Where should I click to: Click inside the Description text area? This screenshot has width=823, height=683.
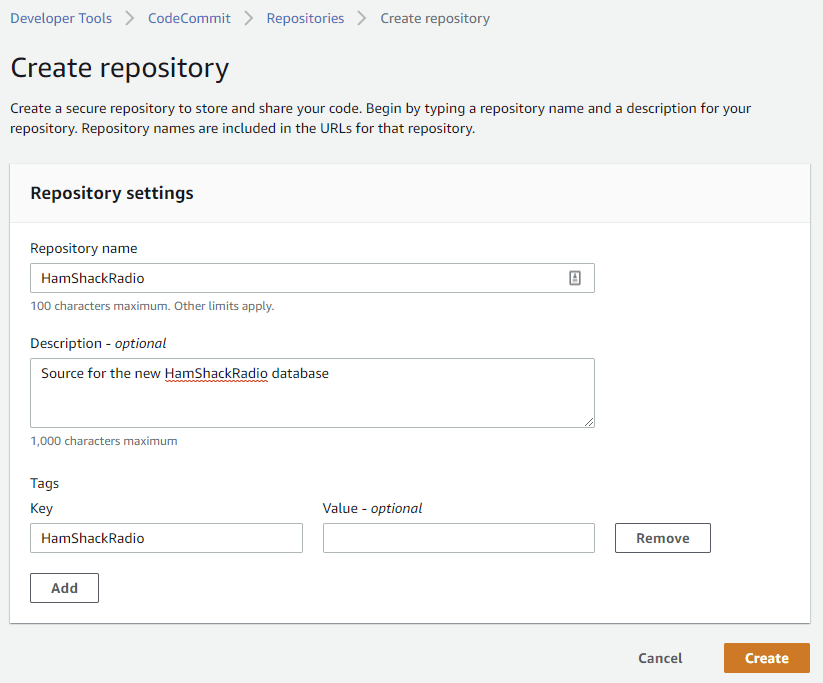point(312,393)
